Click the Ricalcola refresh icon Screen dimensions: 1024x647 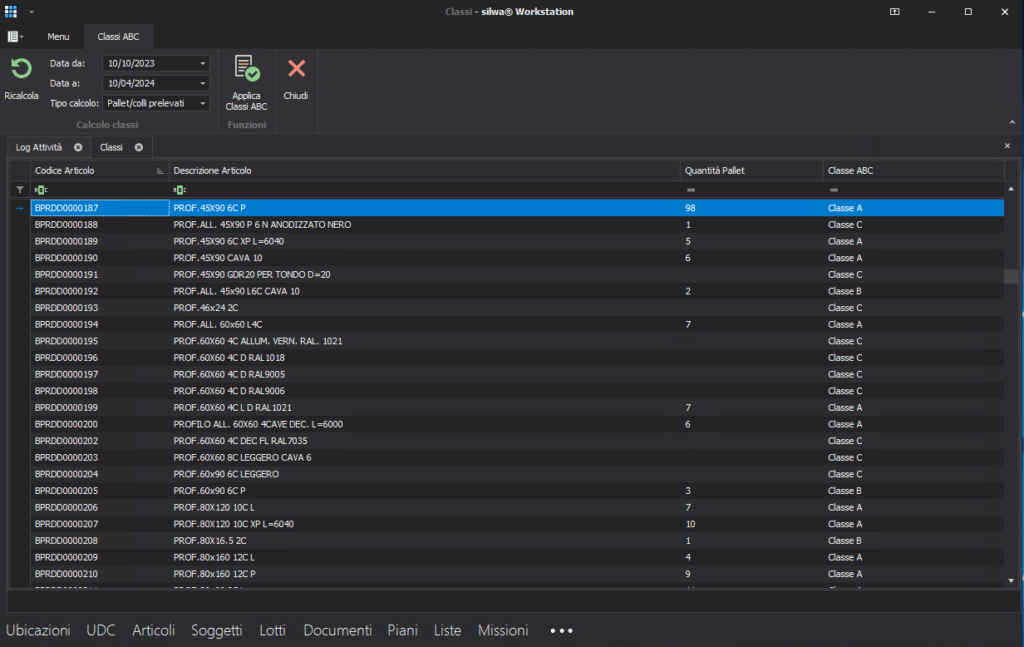click(20, 69)
